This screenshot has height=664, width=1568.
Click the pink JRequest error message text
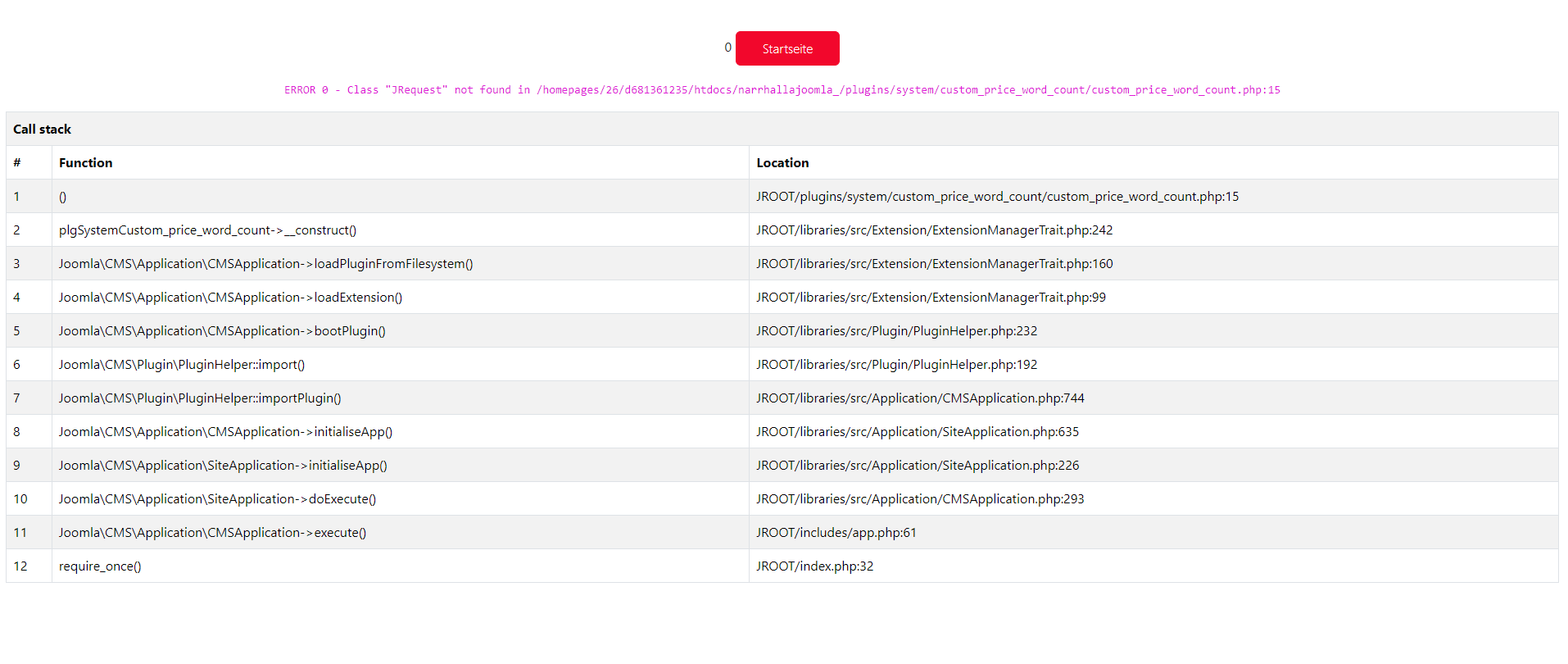782,90
